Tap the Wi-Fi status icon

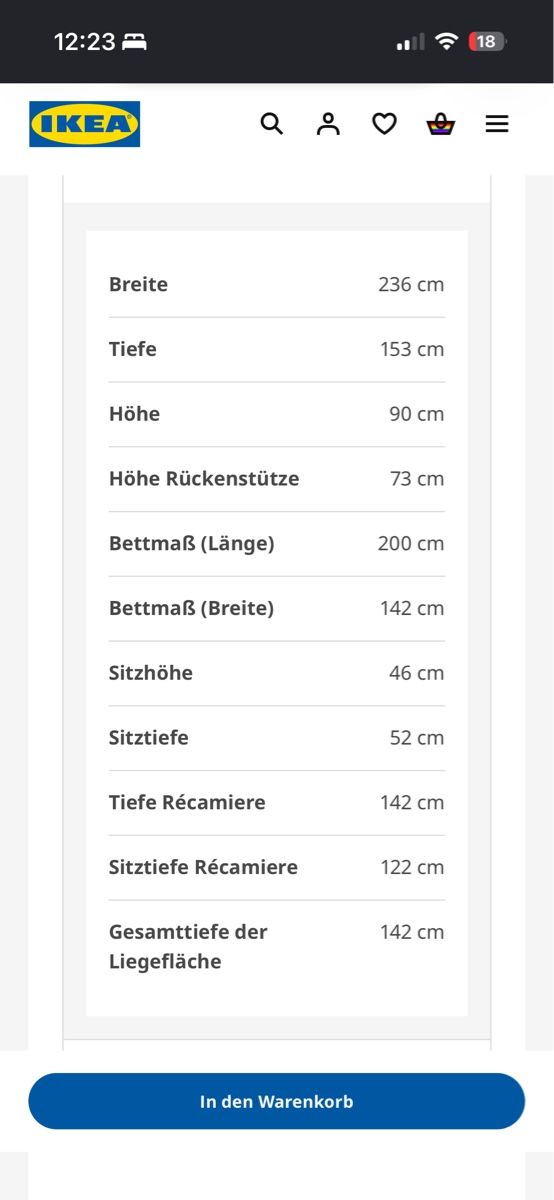coord(447,42)
